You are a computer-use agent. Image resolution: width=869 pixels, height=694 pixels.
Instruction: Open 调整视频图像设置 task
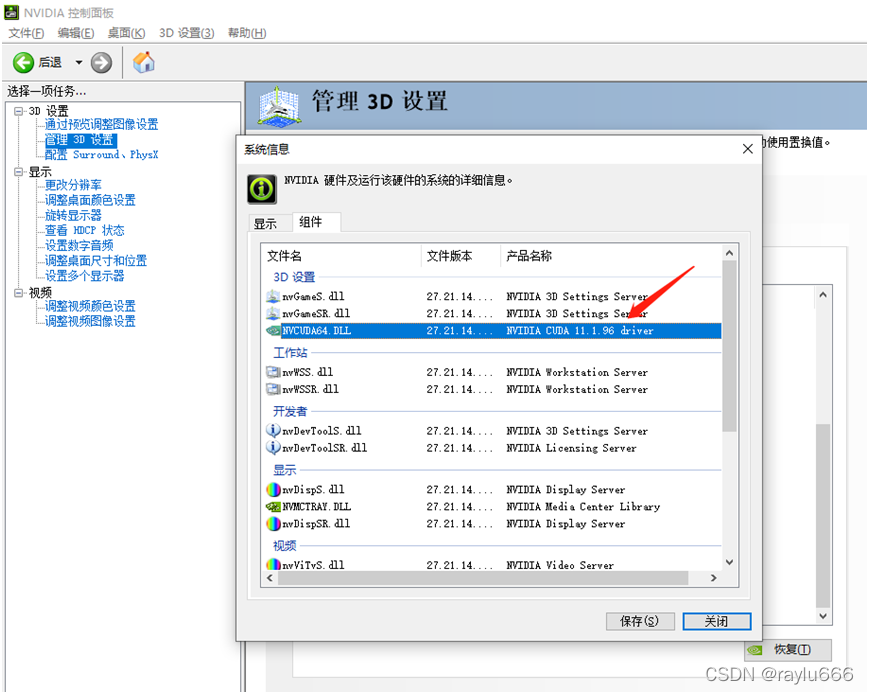90,321
